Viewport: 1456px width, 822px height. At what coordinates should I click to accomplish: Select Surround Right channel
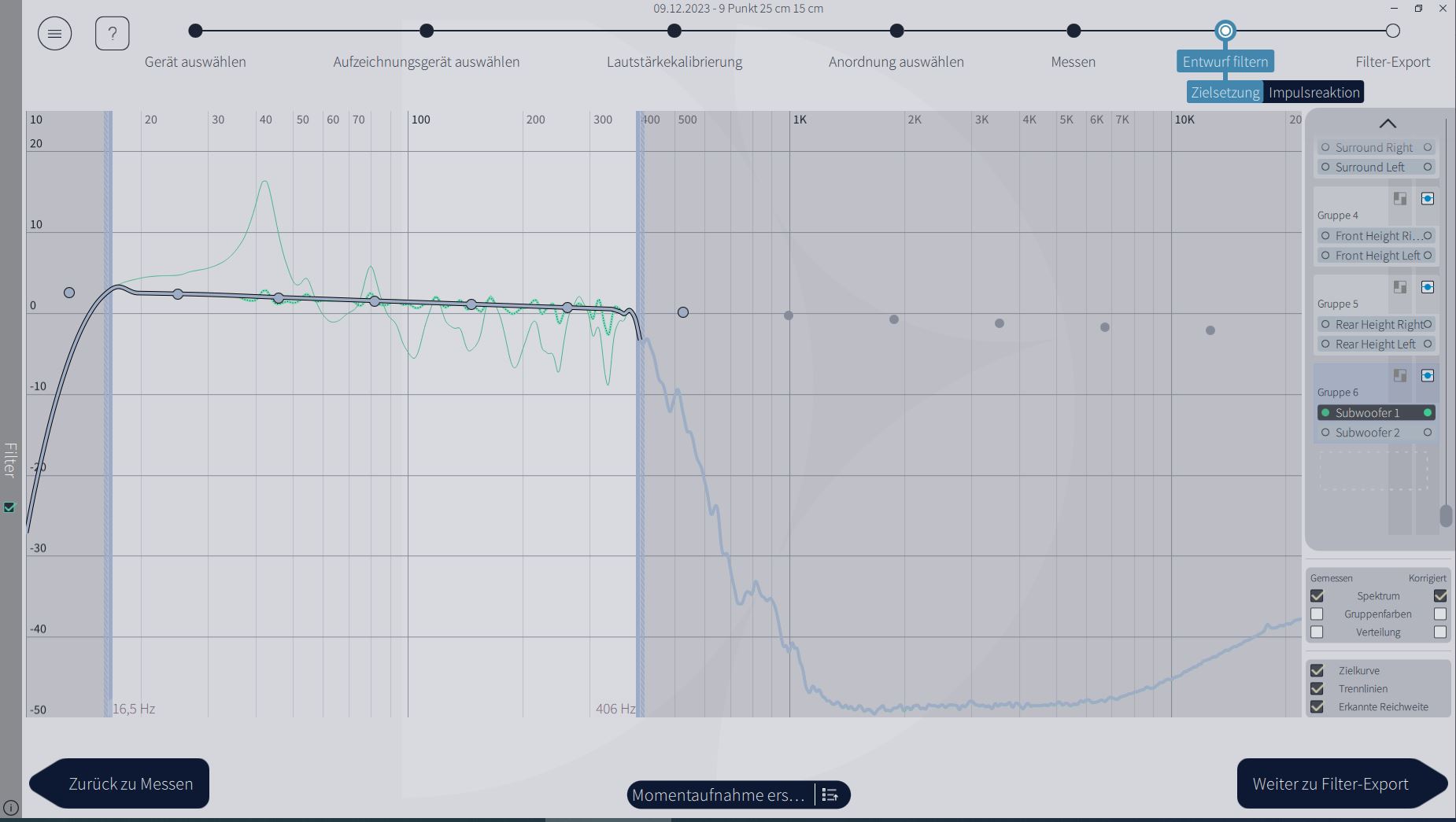[1377, 147]
